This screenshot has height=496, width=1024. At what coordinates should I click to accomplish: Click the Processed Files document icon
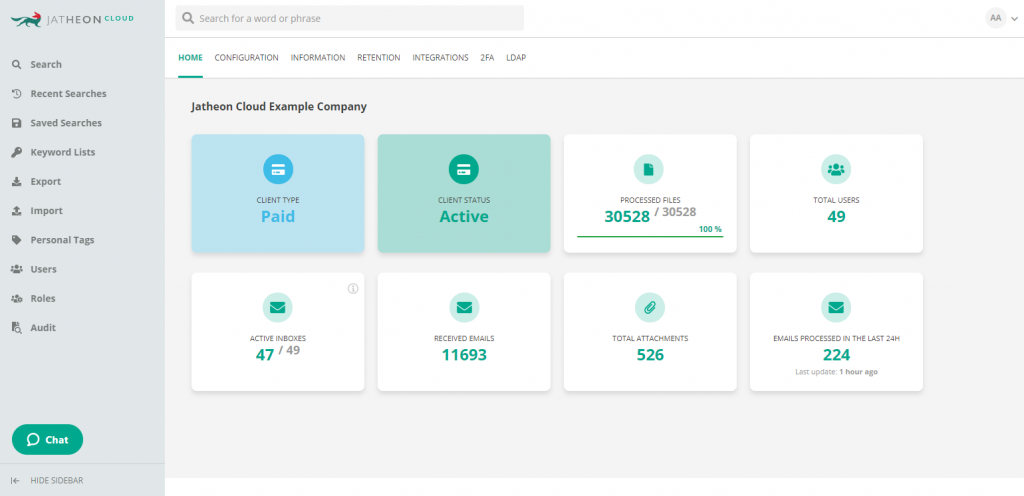tap(648, 169)
